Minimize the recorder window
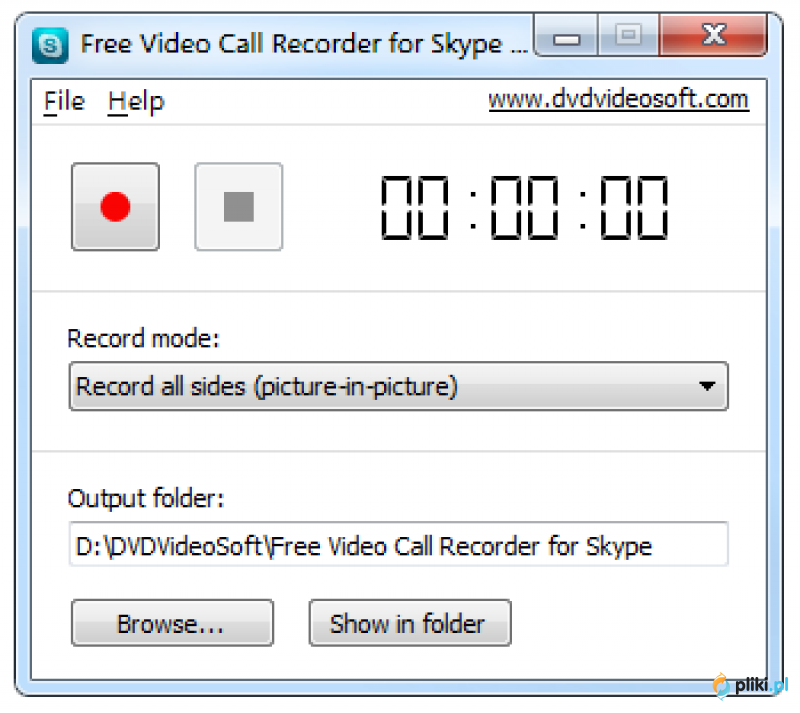The height and width of the screenshot is (713, 800). coord(566,36)
